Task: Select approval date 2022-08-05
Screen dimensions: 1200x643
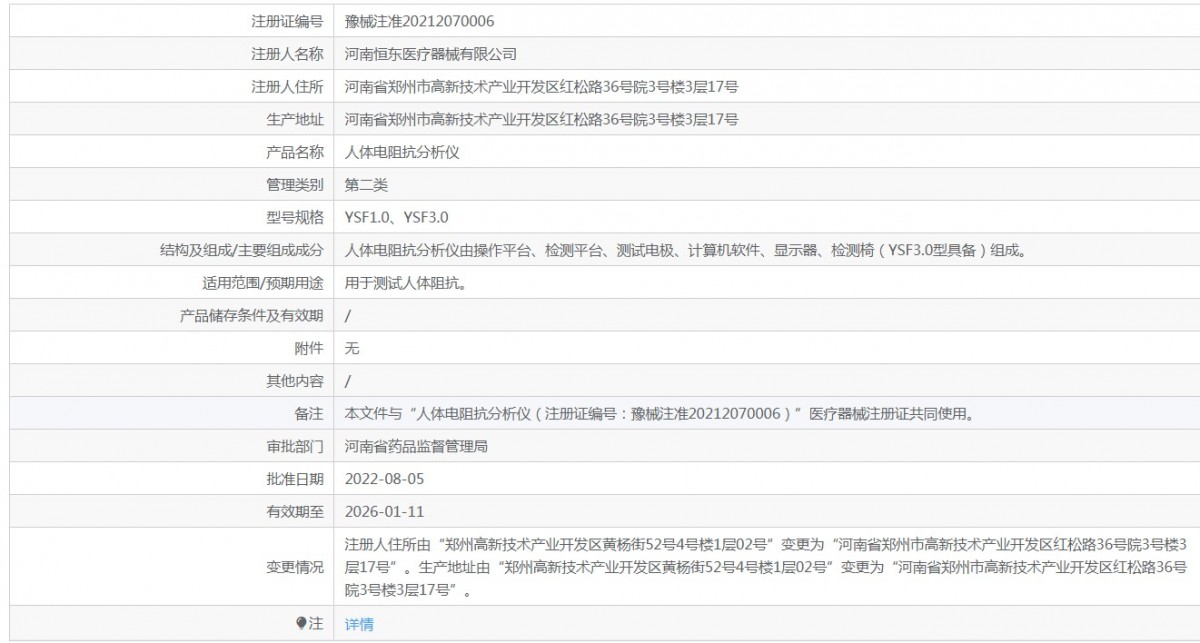Action: [x=384, y=479]
